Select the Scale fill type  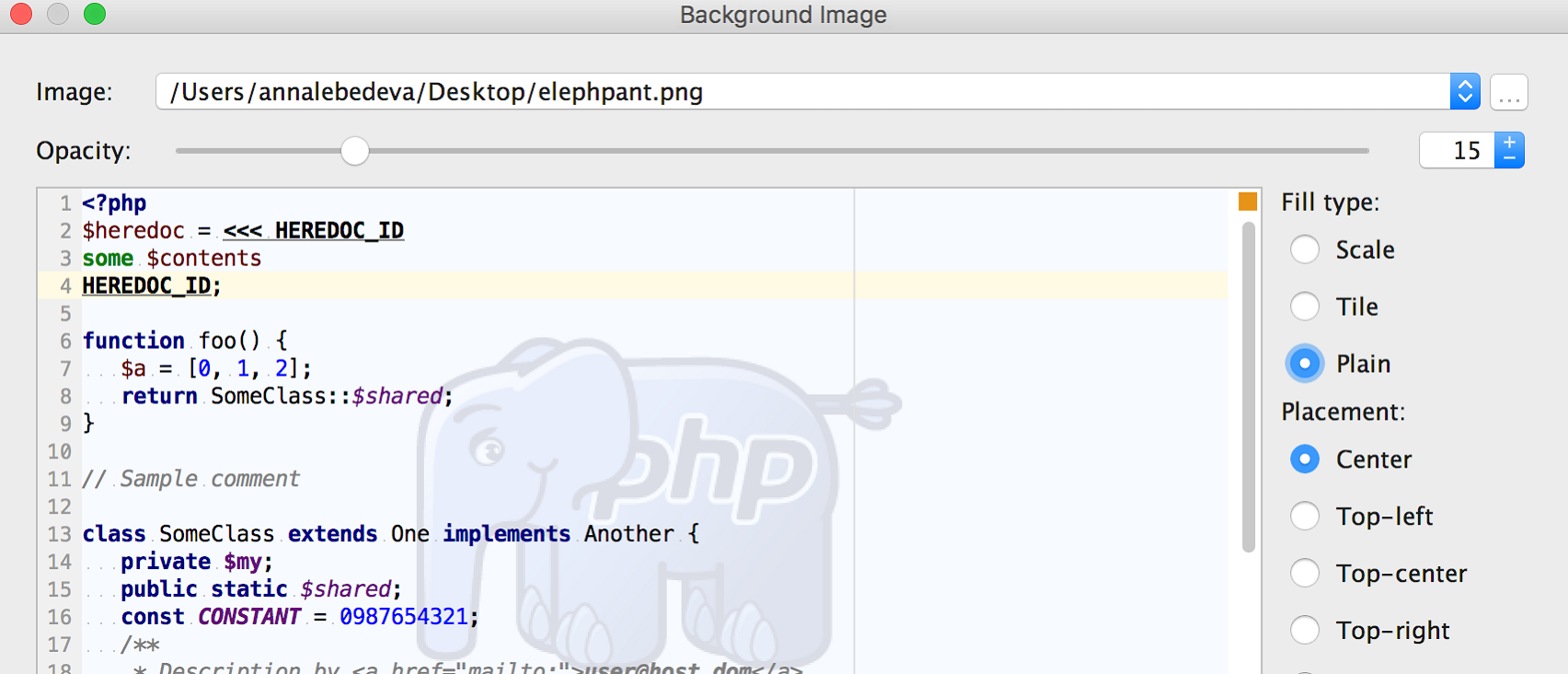1305,250
